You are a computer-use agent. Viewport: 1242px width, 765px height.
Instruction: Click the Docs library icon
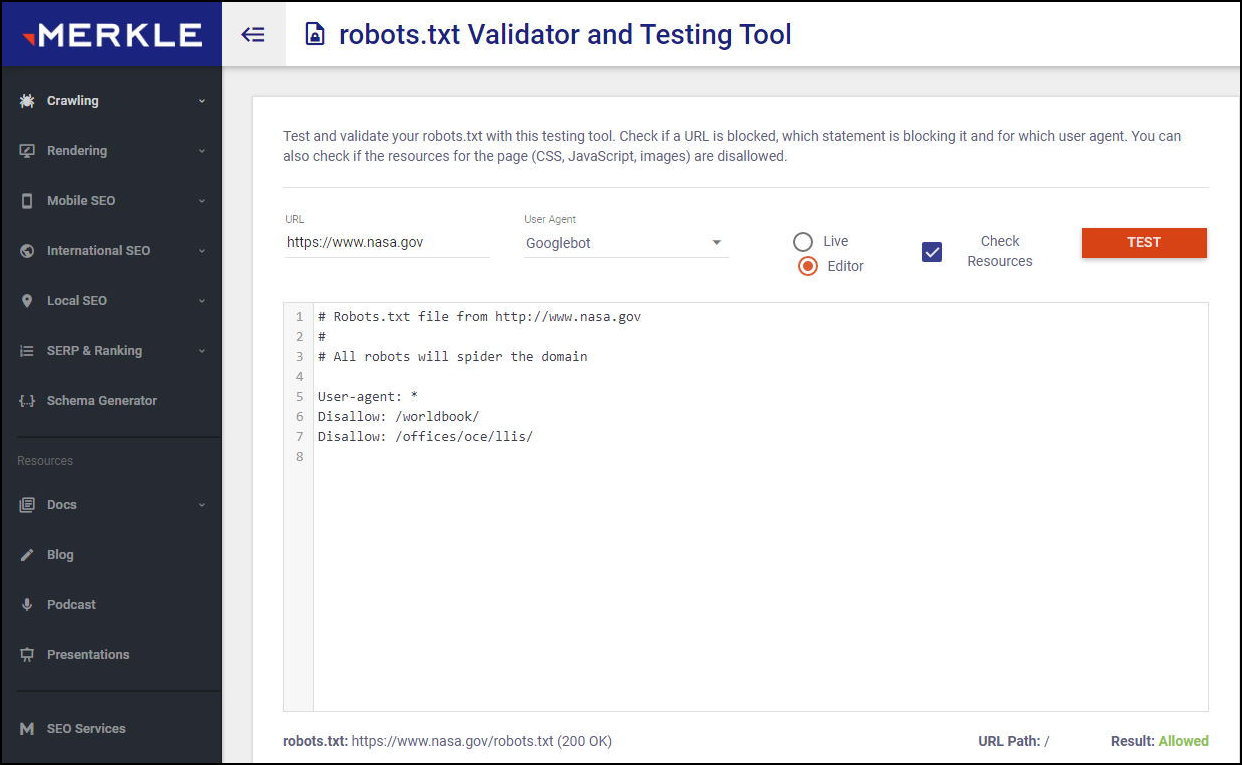click(x=27, y=505)
